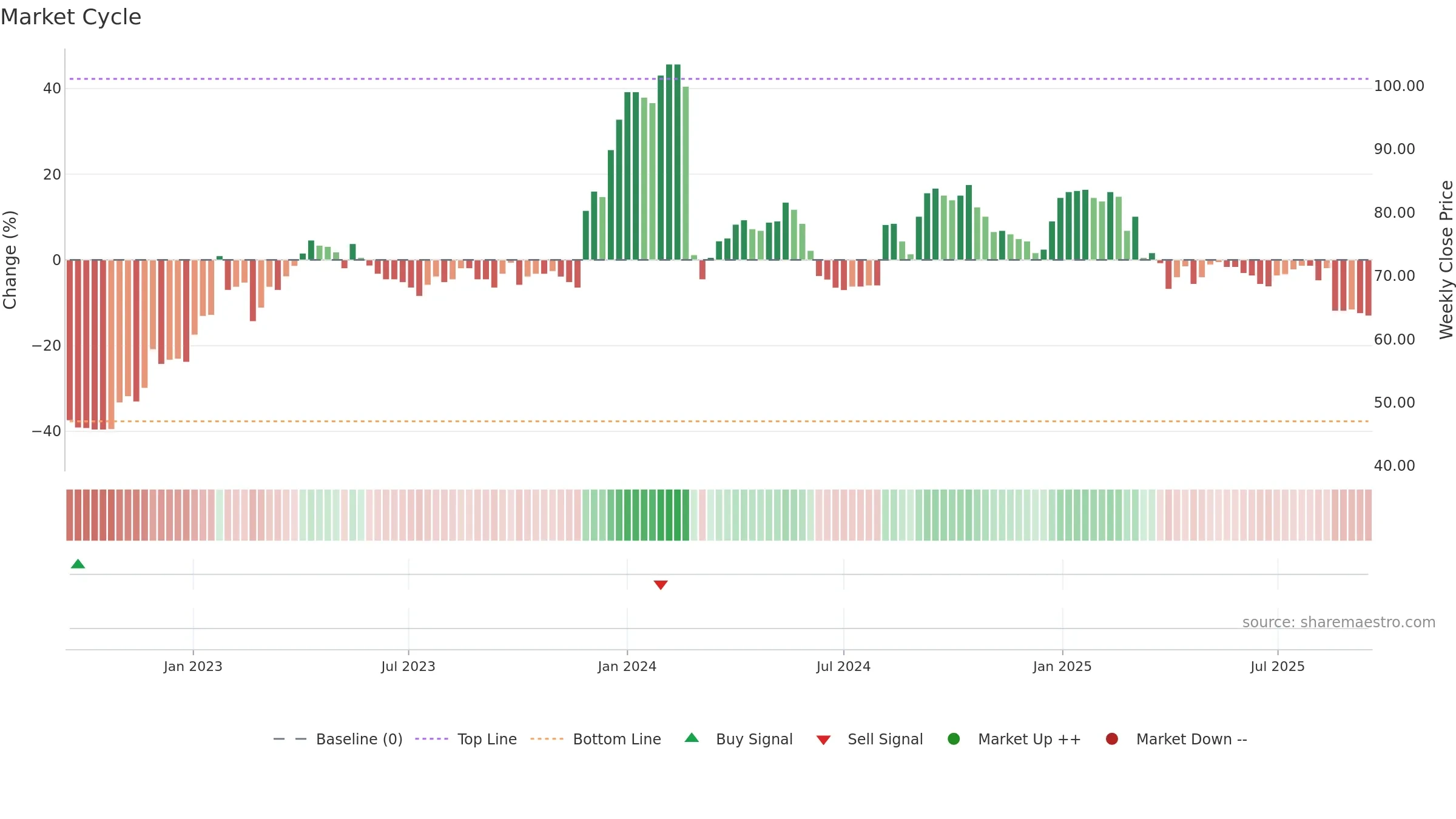Click the 20 label on the Change axis
Viewport: 1456px width, 819px height.
tap(52, 175)
